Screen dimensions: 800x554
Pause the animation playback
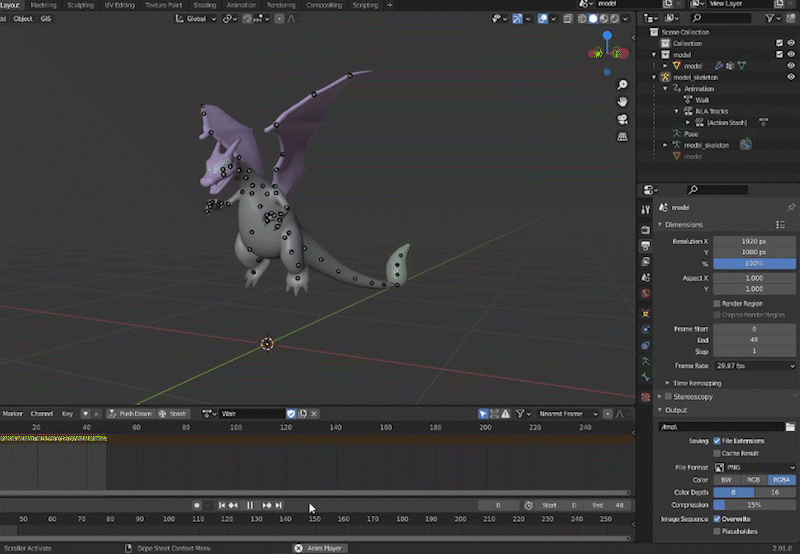250,505
